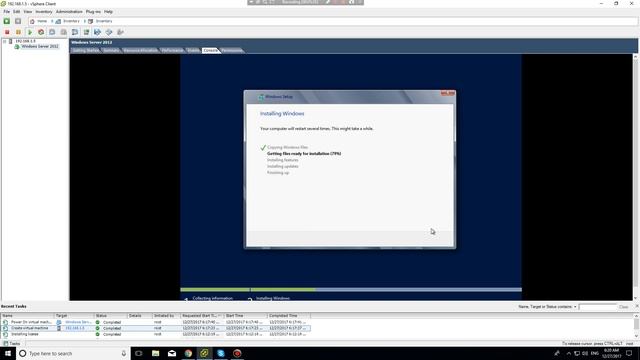
Task: Open the Name, Target or Status filter dropdown
Action: 575,307
